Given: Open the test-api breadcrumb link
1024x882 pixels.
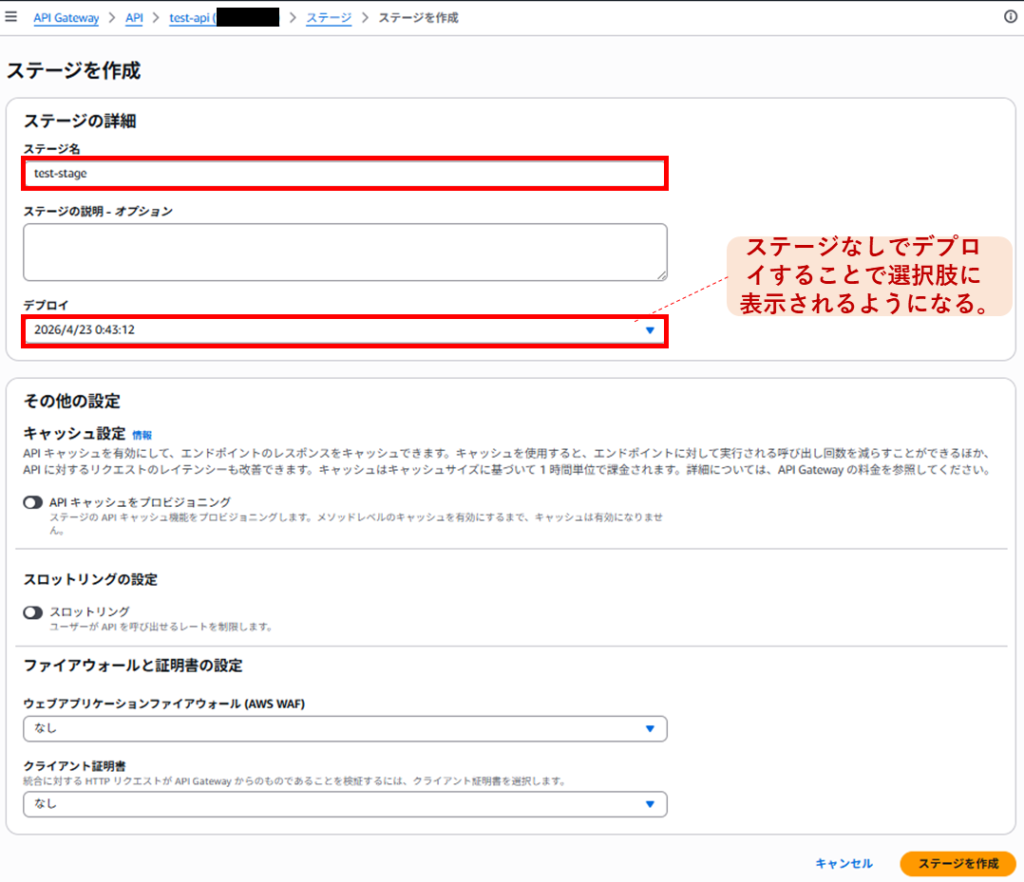Looking at the screenshot, I should pos(190,18).
